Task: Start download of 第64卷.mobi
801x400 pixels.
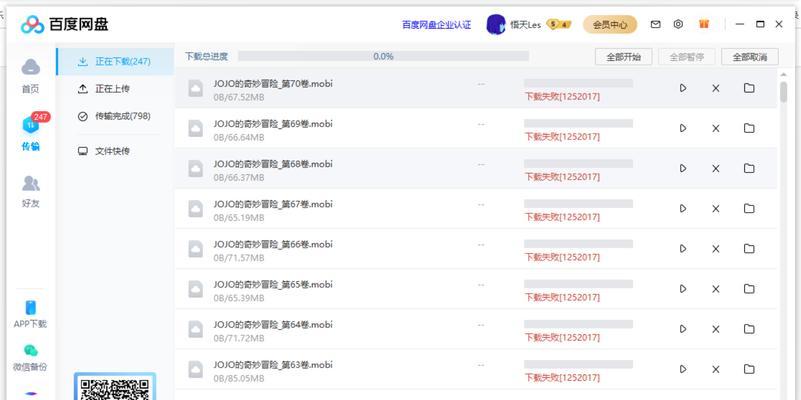Action: 683,329
